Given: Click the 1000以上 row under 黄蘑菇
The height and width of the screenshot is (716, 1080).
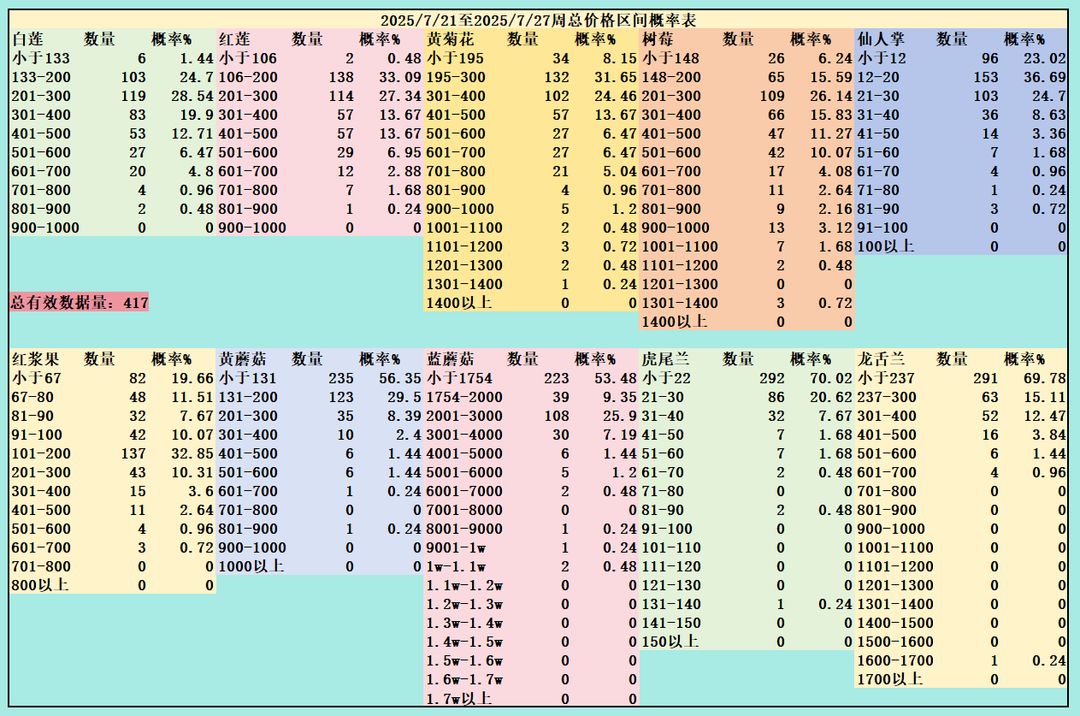Looking at the screenshot, I should click(320, 567).
